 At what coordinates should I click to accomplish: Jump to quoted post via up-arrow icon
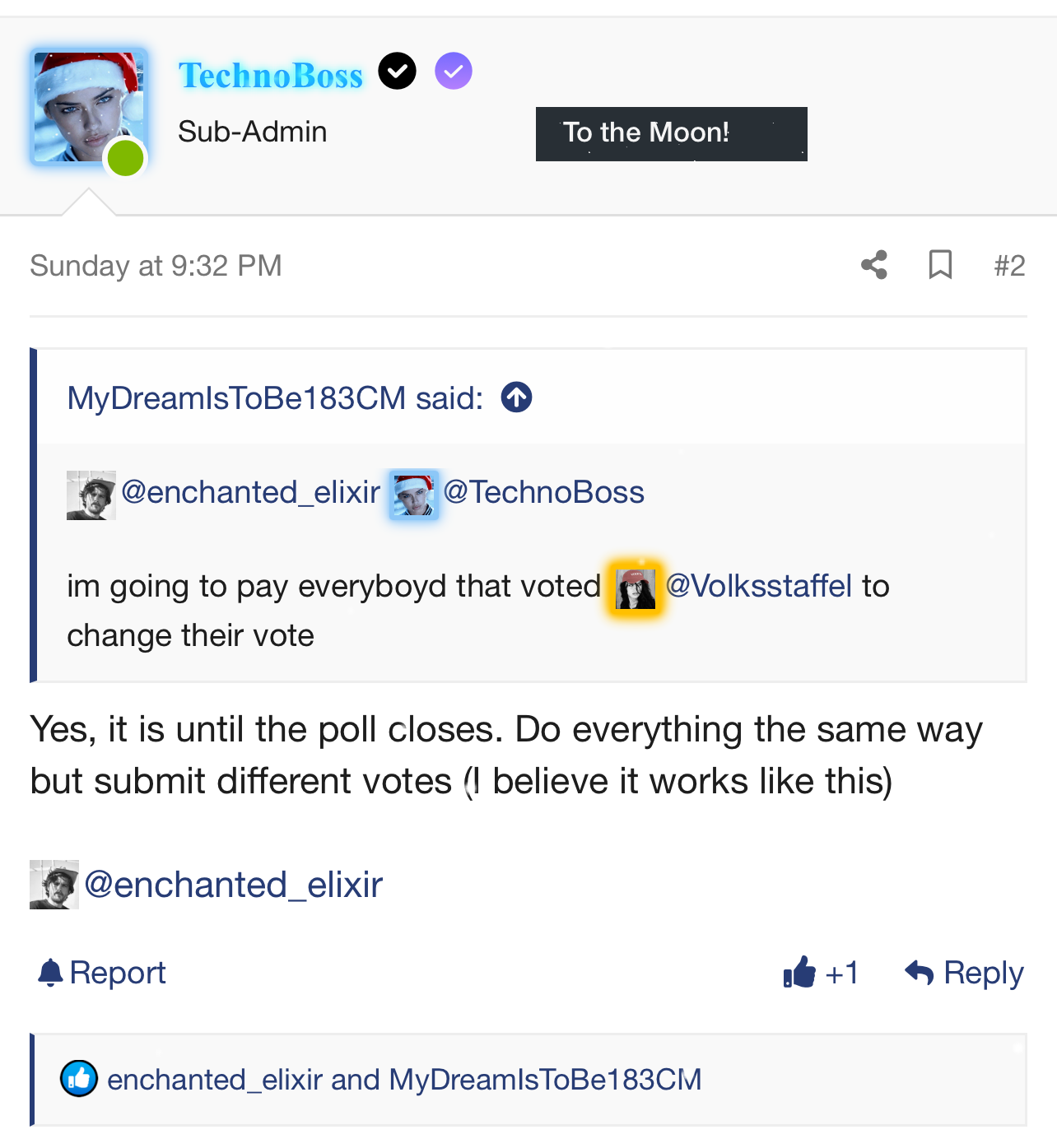click(x=517, y=397)
